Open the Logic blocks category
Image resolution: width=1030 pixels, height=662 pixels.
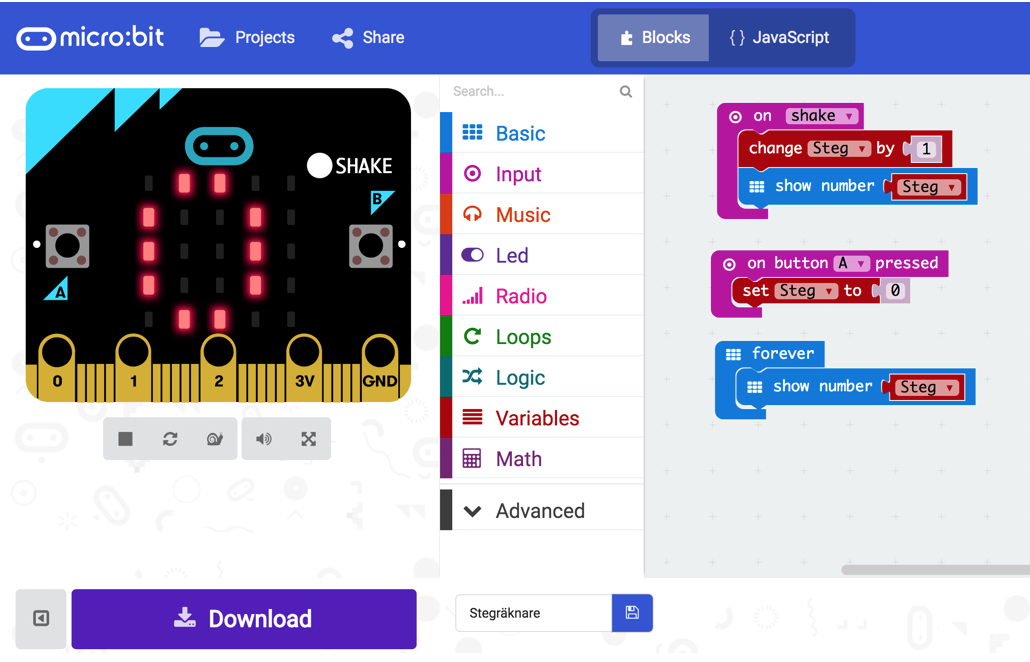pos(542,378)
